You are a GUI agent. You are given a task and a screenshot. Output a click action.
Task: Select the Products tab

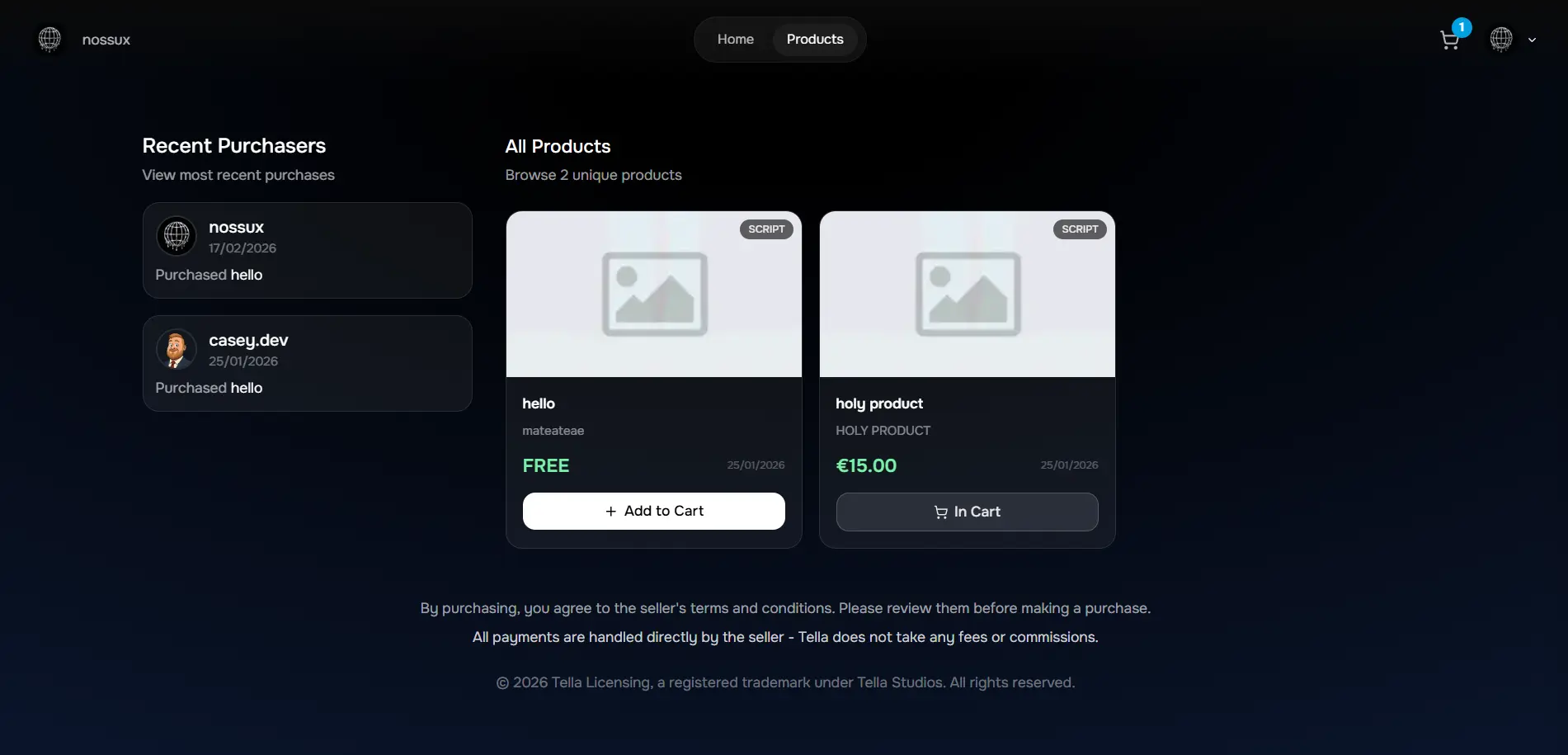[x=814, y=39]
